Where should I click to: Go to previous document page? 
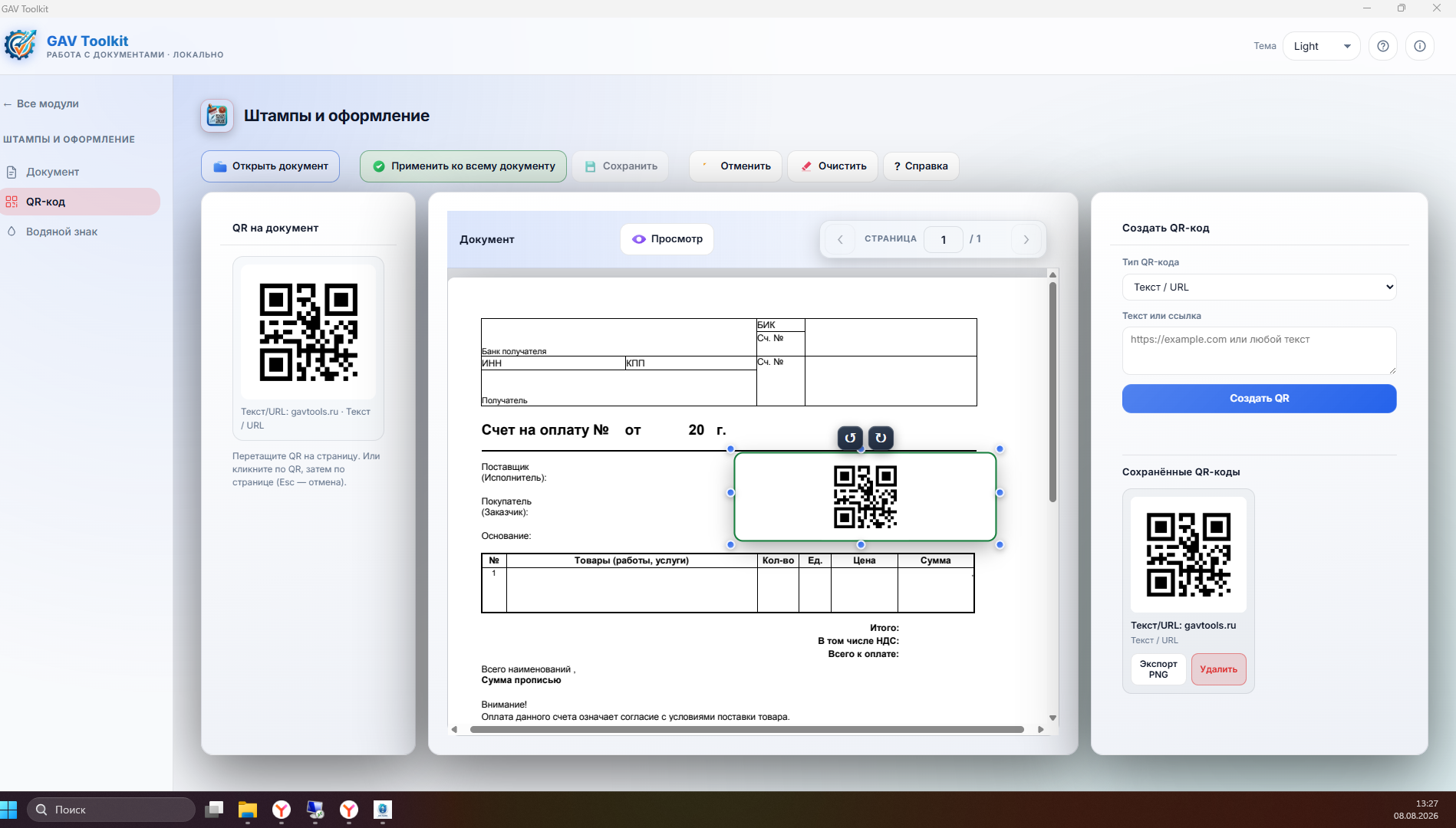(840, 239)
